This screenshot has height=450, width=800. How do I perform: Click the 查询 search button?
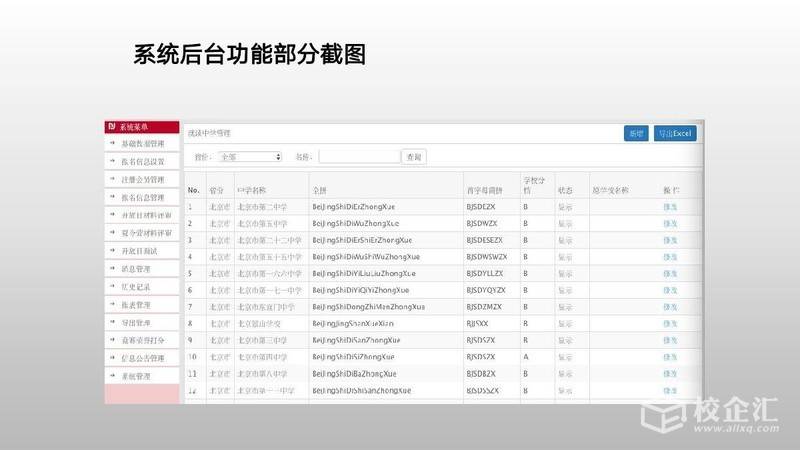[414, 157]
